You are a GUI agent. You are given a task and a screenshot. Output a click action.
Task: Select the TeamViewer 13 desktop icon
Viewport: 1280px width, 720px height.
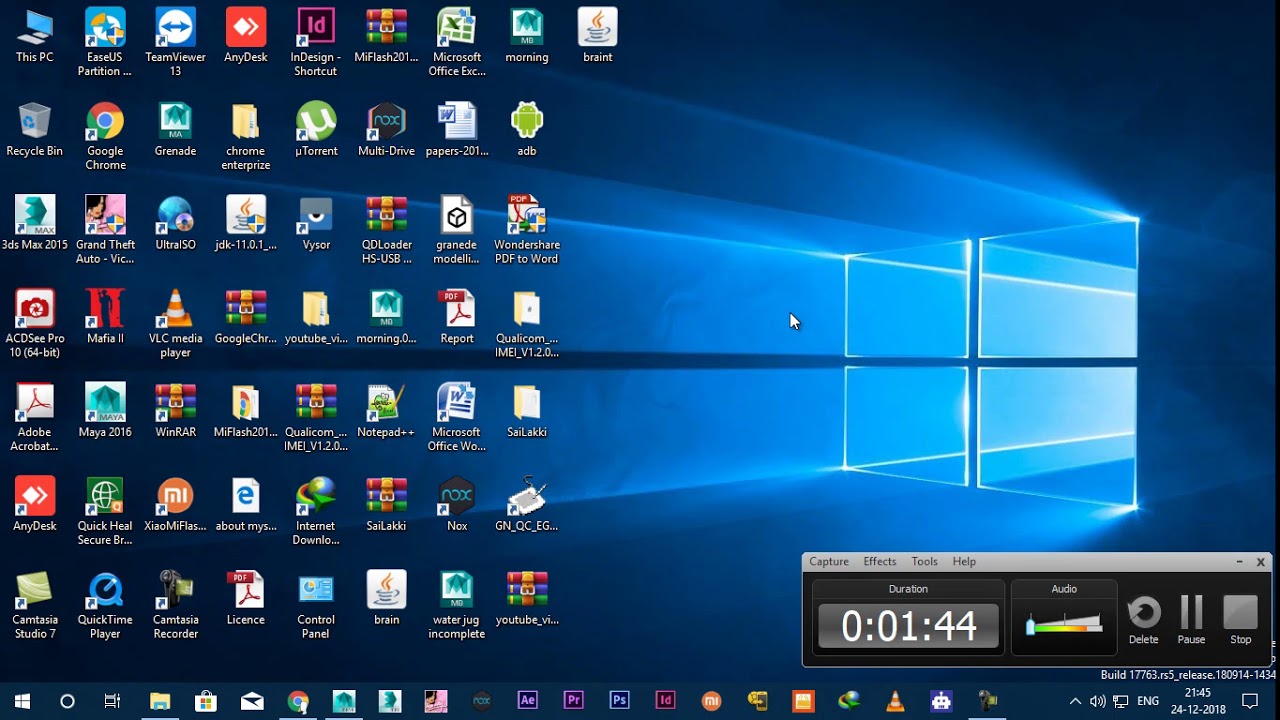pyautogui.click(x=175, y=42)
